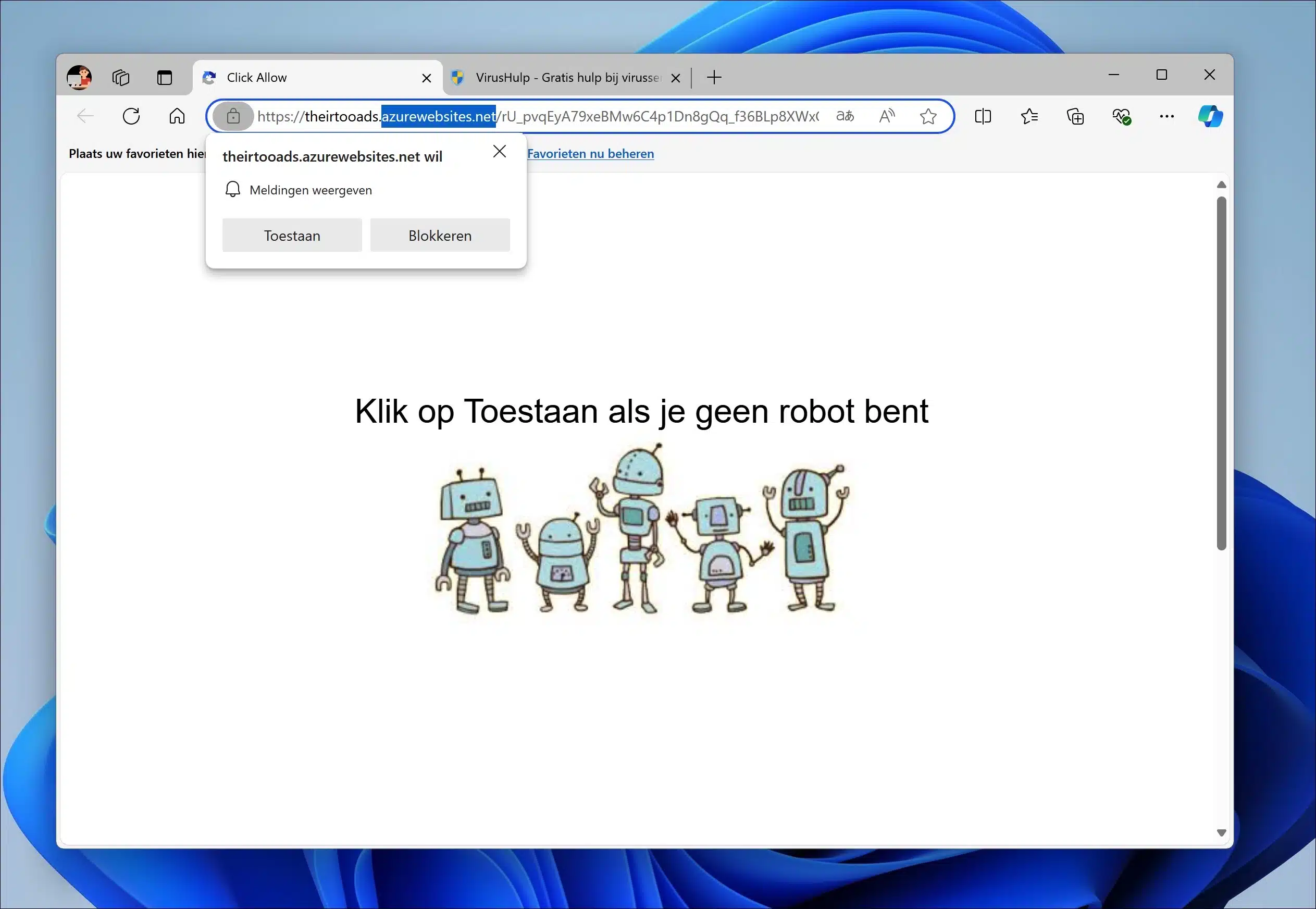Image resolution: width=1316 pixels, height=909 pixels.
Task: Go to the home page
Action: 177,116
